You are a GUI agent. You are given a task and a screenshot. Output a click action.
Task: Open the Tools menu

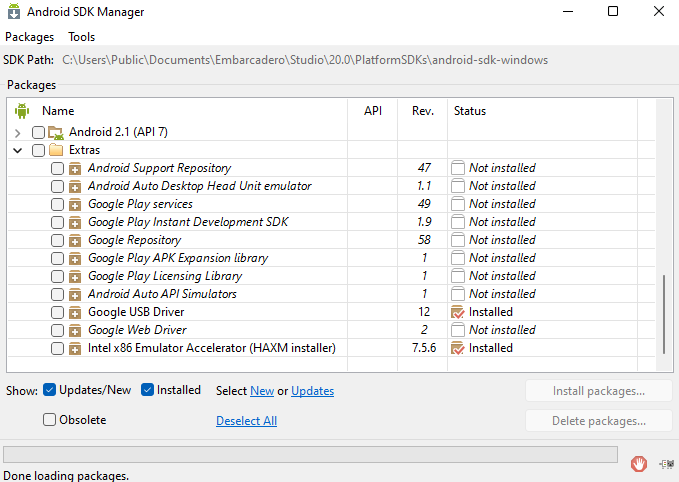point(81,37)
